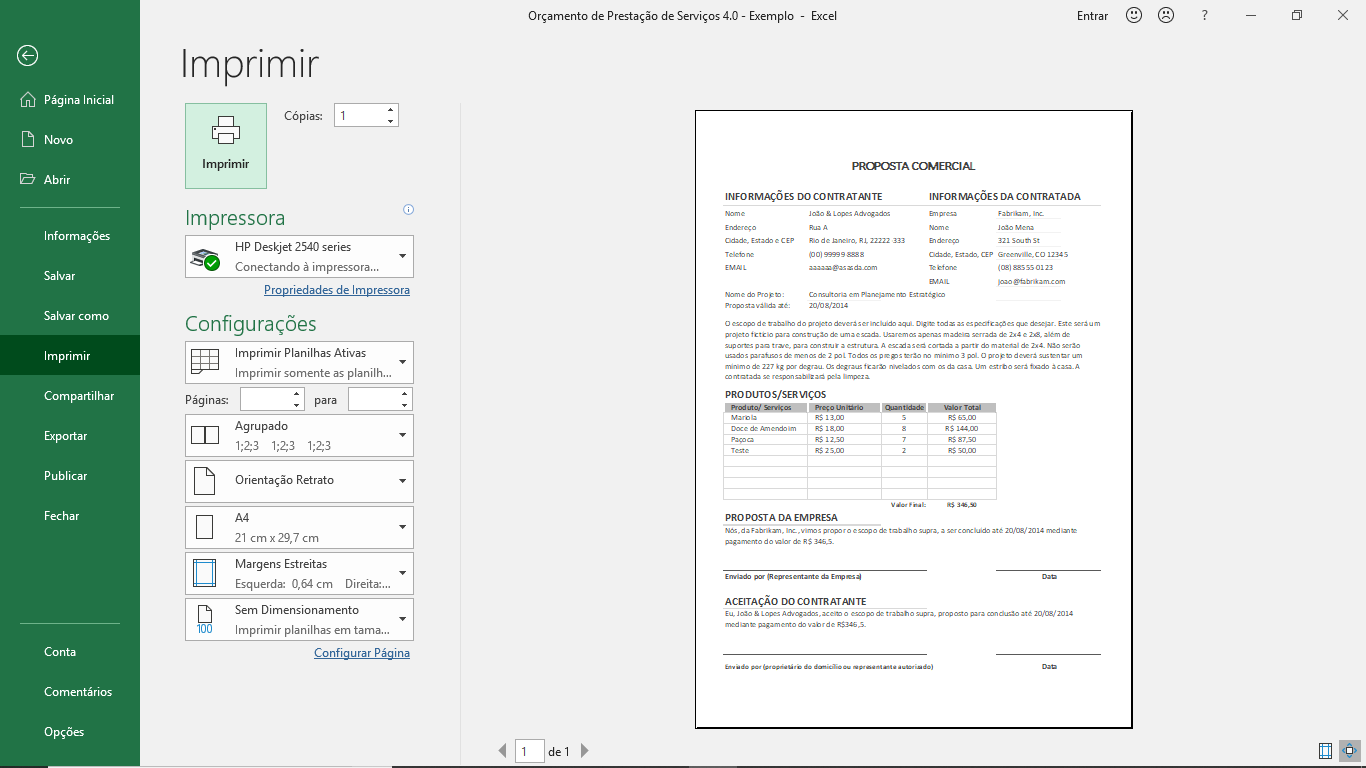
Task: Send a smile feedback icon
Action: 1134,15
